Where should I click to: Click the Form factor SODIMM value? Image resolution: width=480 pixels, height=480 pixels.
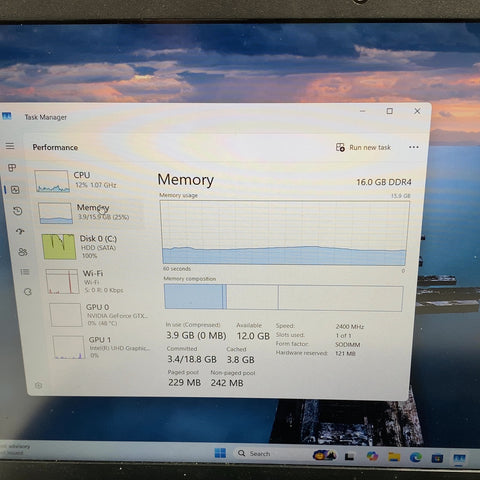click(347, 344)
